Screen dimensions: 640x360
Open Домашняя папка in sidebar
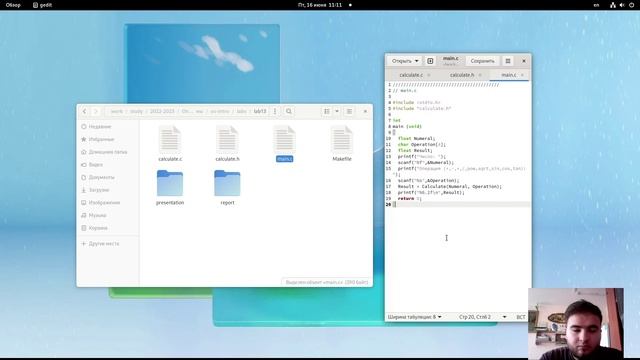108,152
